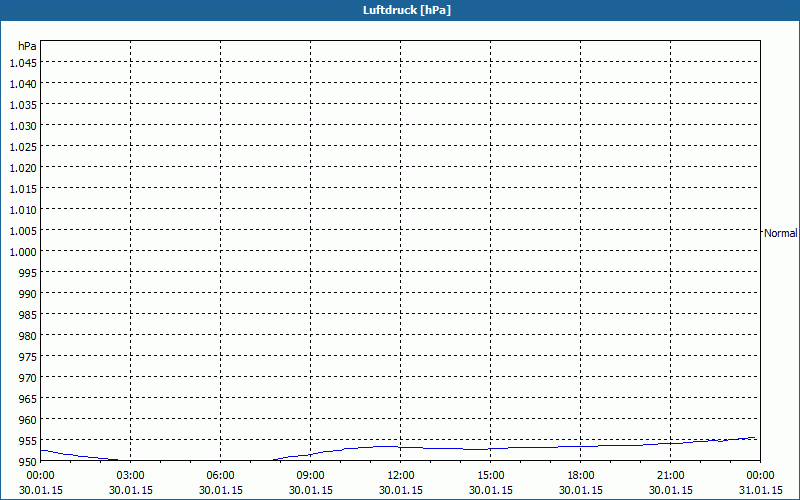Select the 1.020 y-axis value
This screenshot has height=500, width=800.
point(23,168)
